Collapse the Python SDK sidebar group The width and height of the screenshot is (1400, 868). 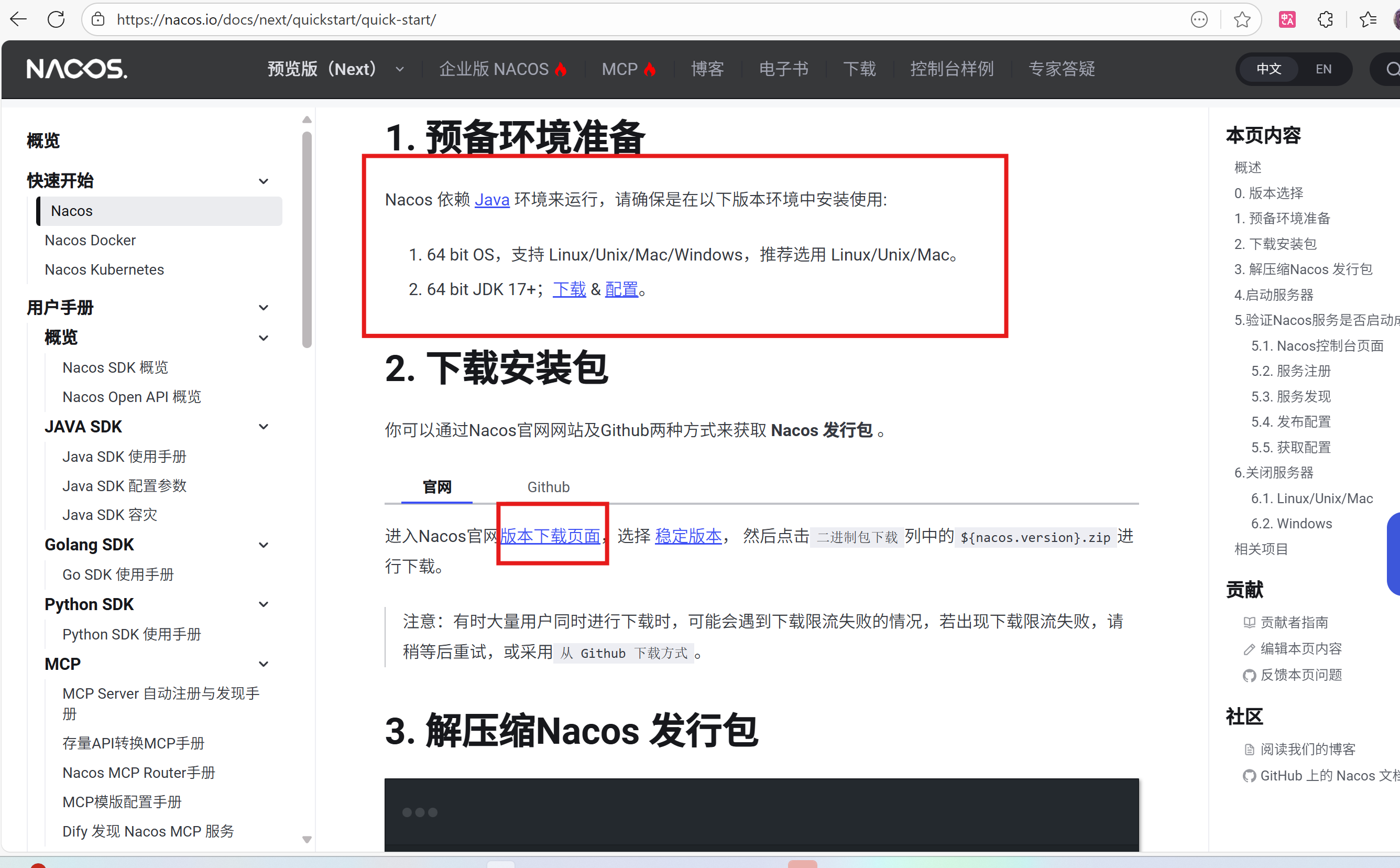point(264,604)
